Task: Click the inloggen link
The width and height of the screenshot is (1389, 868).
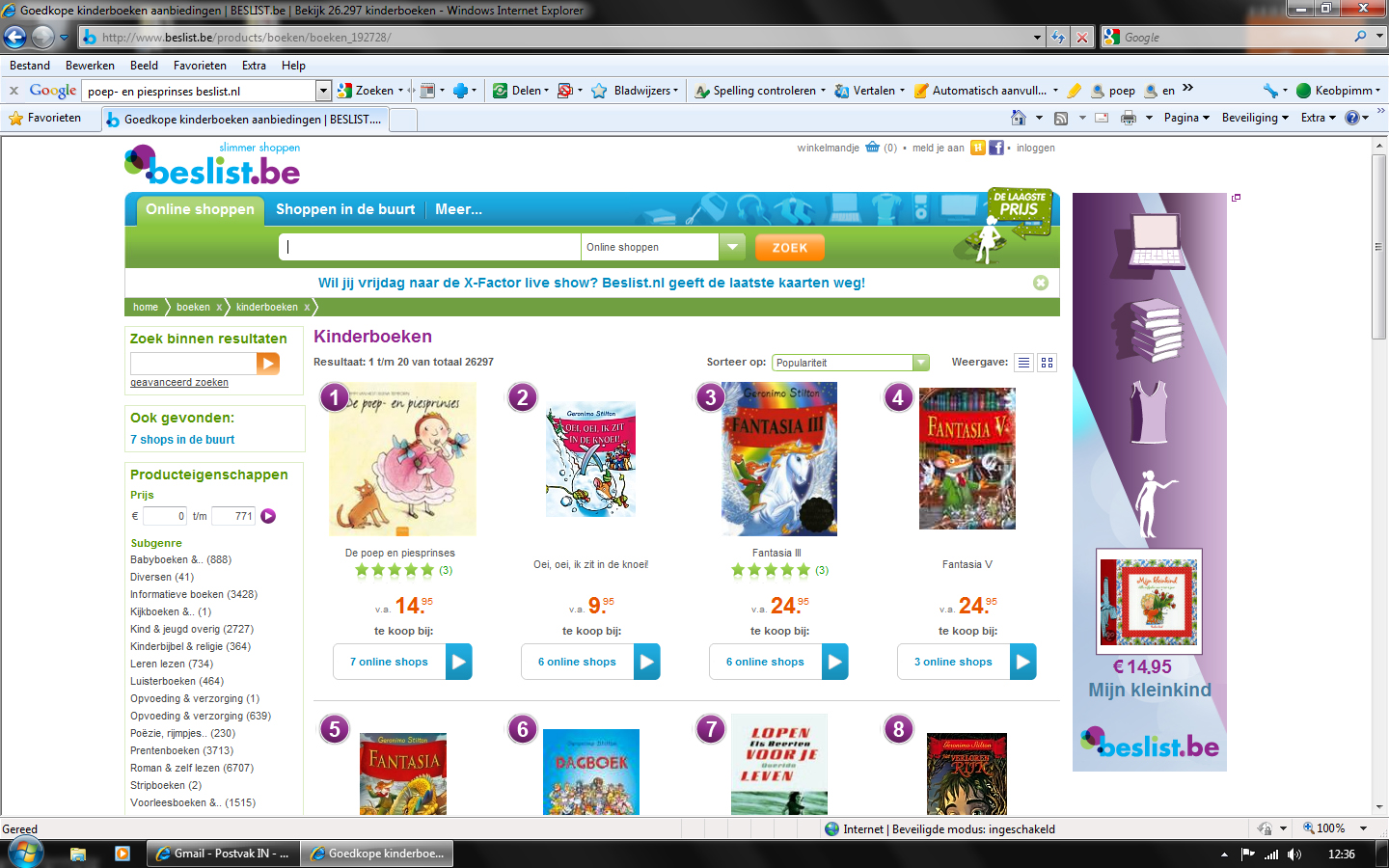Action: (1036, 148)
